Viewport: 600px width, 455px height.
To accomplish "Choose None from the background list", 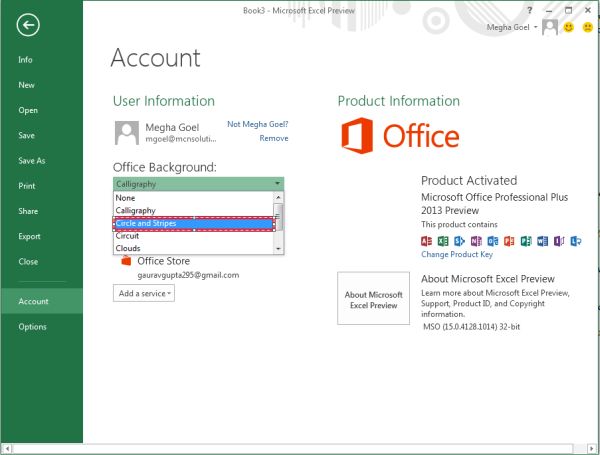I will [x=194, y=198].
